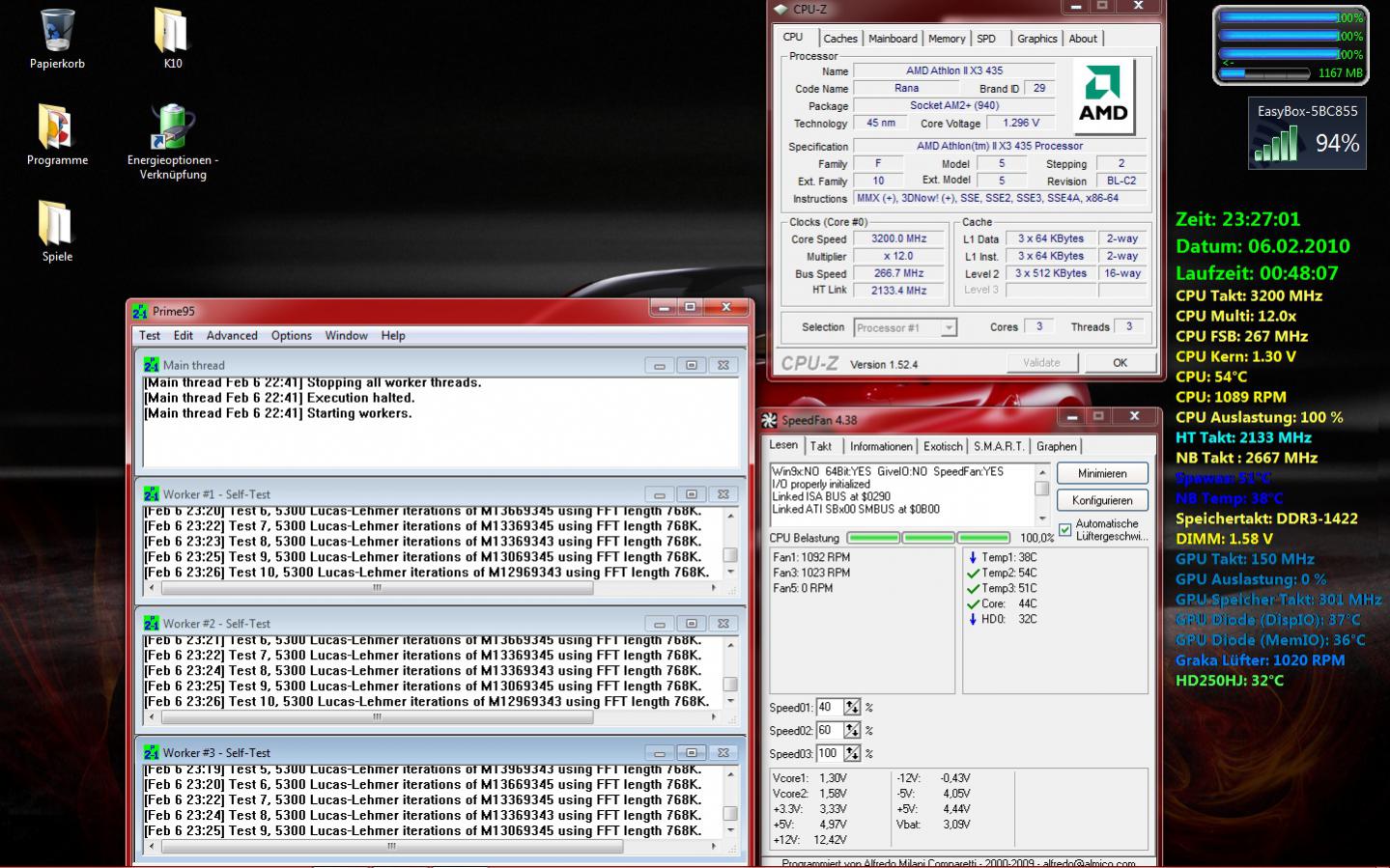Viewport: 1390px width, 868px height.
Task: Click the Worker #1 window icon
Action: click(152, 494)
